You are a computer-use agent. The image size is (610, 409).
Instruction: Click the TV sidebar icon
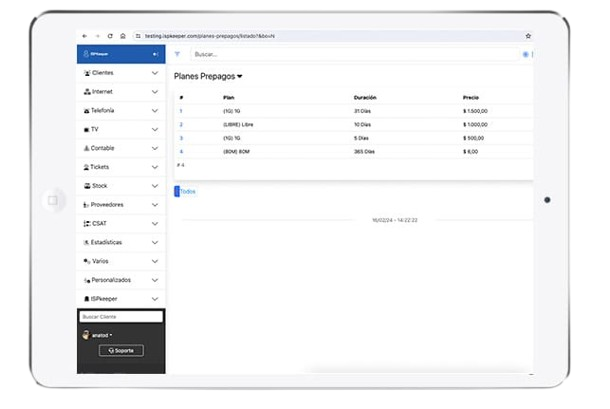click(x=87, y=129)
